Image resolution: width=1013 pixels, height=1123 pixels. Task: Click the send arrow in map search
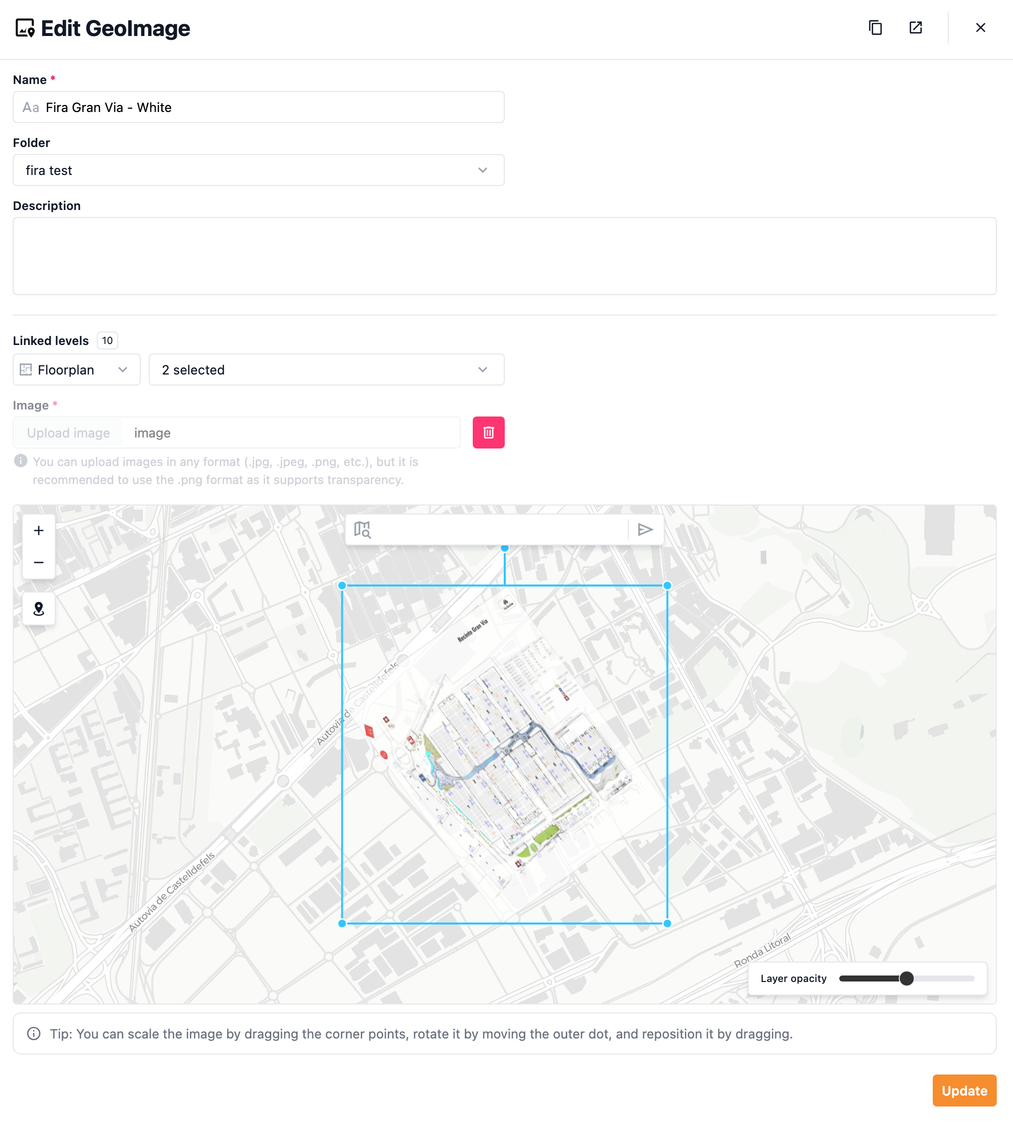(645, 530)
